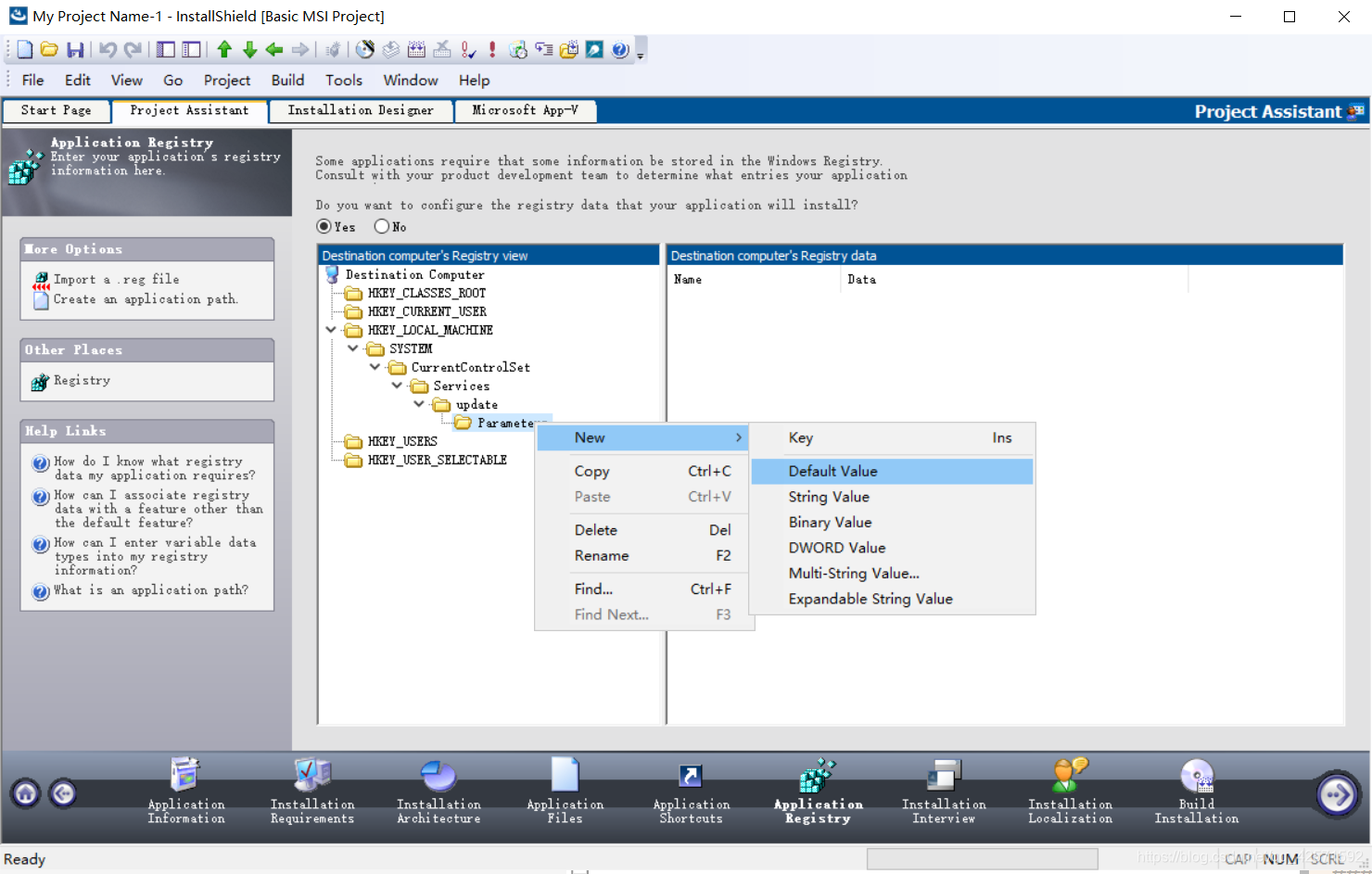Viewport: 1372px width, 874px height.
Task: Click the green back arrow icon
Action: tap(274, 49)
